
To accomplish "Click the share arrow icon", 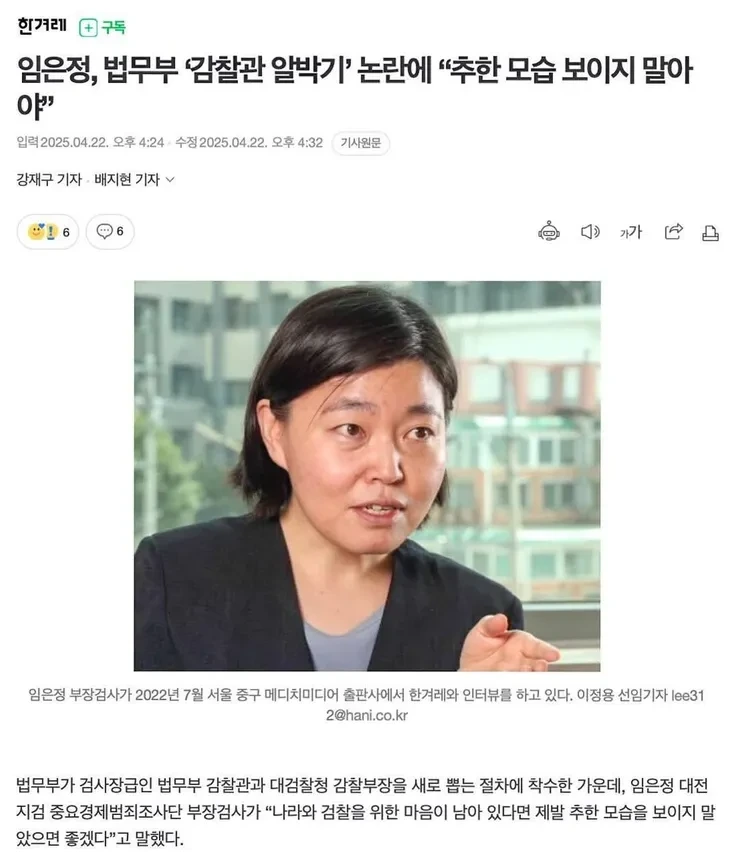I will [x=673, y=232].
